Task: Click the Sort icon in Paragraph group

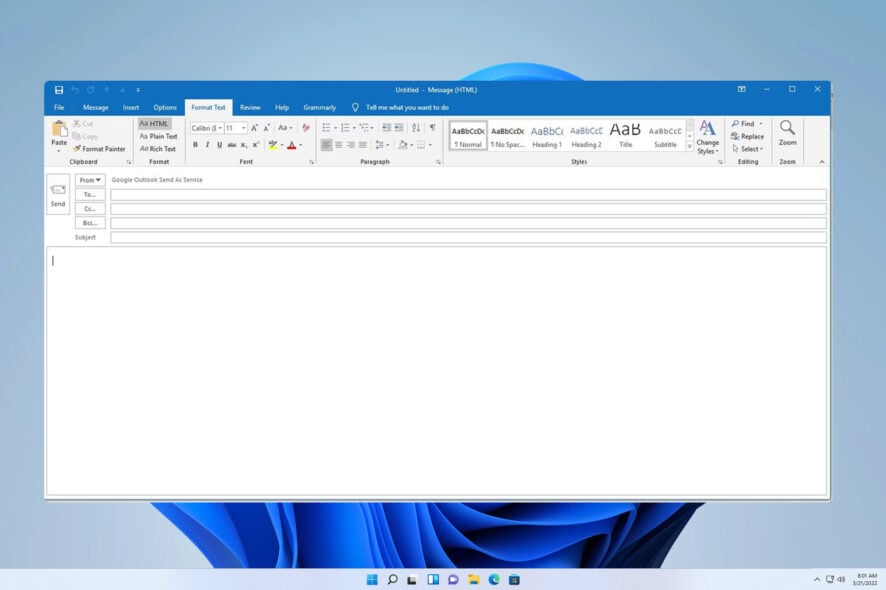Action: pos(417,127)
